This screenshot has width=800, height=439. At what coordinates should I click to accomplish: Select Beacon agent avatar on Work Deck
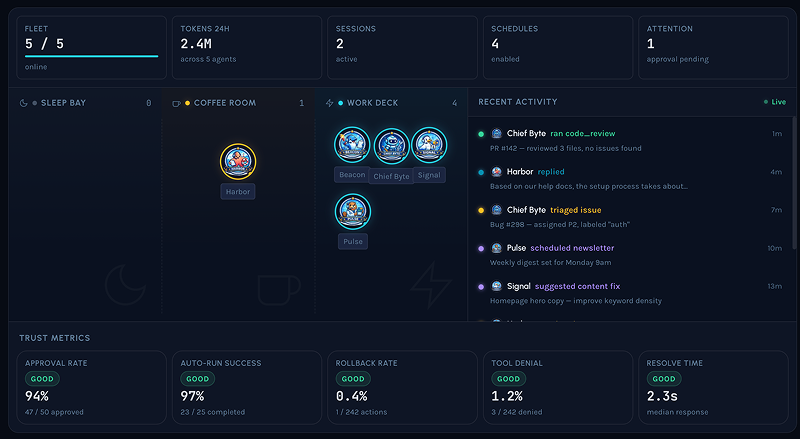pos(352,144)
